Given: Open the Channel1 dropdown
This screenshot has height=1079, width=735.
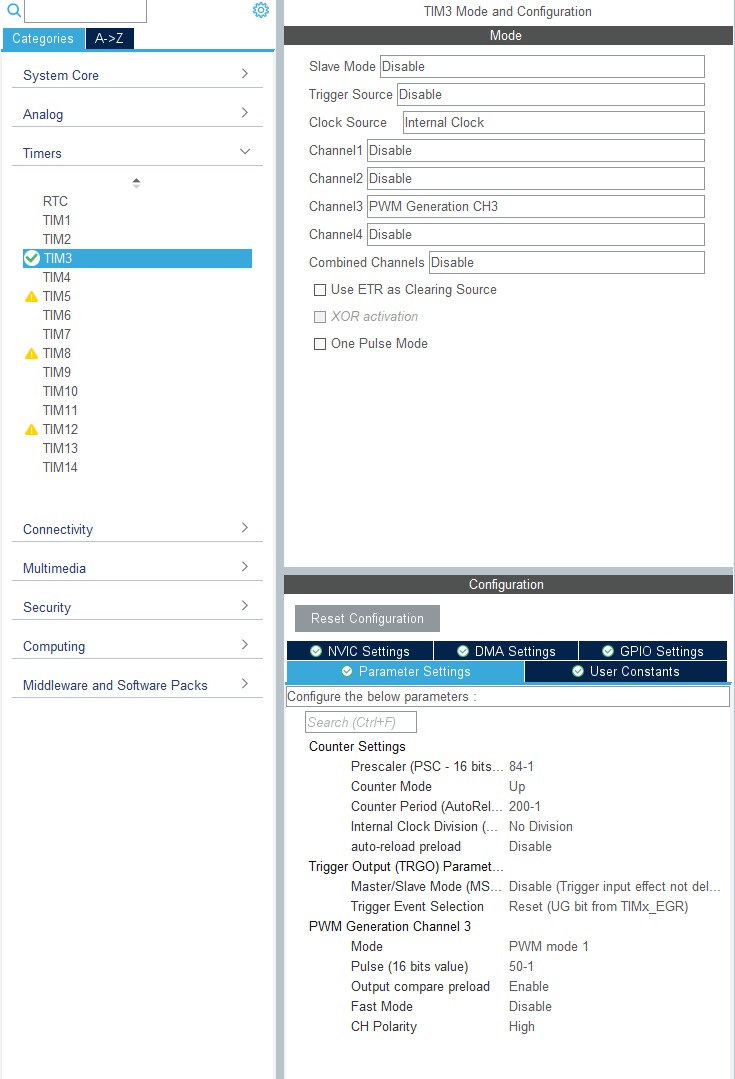Looking at the screenshot, I should point(535,151).
